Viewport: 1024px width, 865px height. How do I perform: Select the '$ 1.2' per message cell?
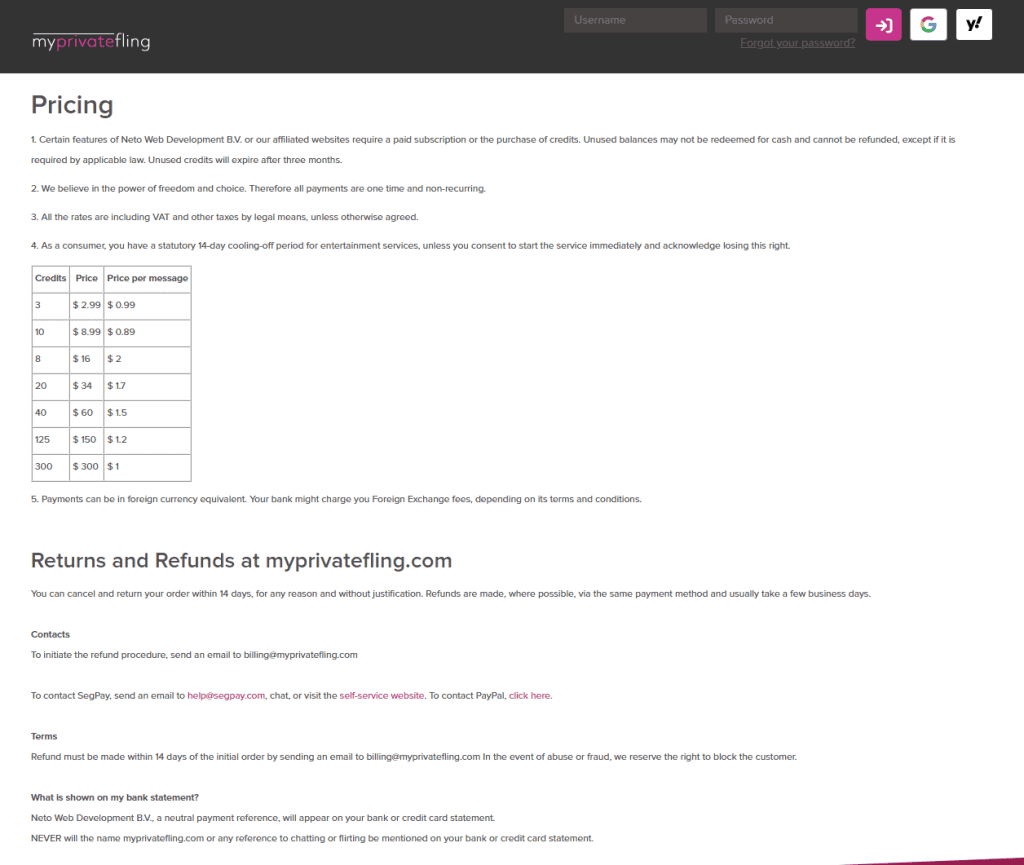pyautogui.click(x=147, y=439)
